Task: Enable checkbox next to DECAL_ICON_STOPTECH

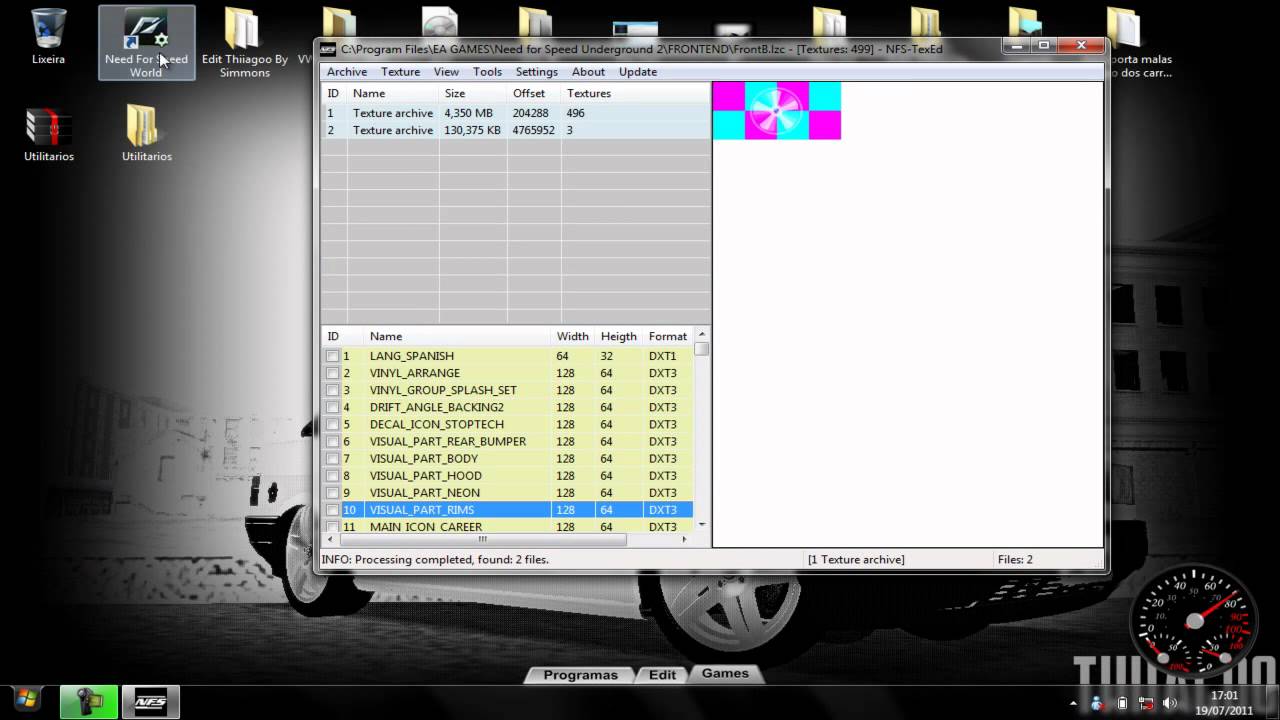Action: coord(332,424)
